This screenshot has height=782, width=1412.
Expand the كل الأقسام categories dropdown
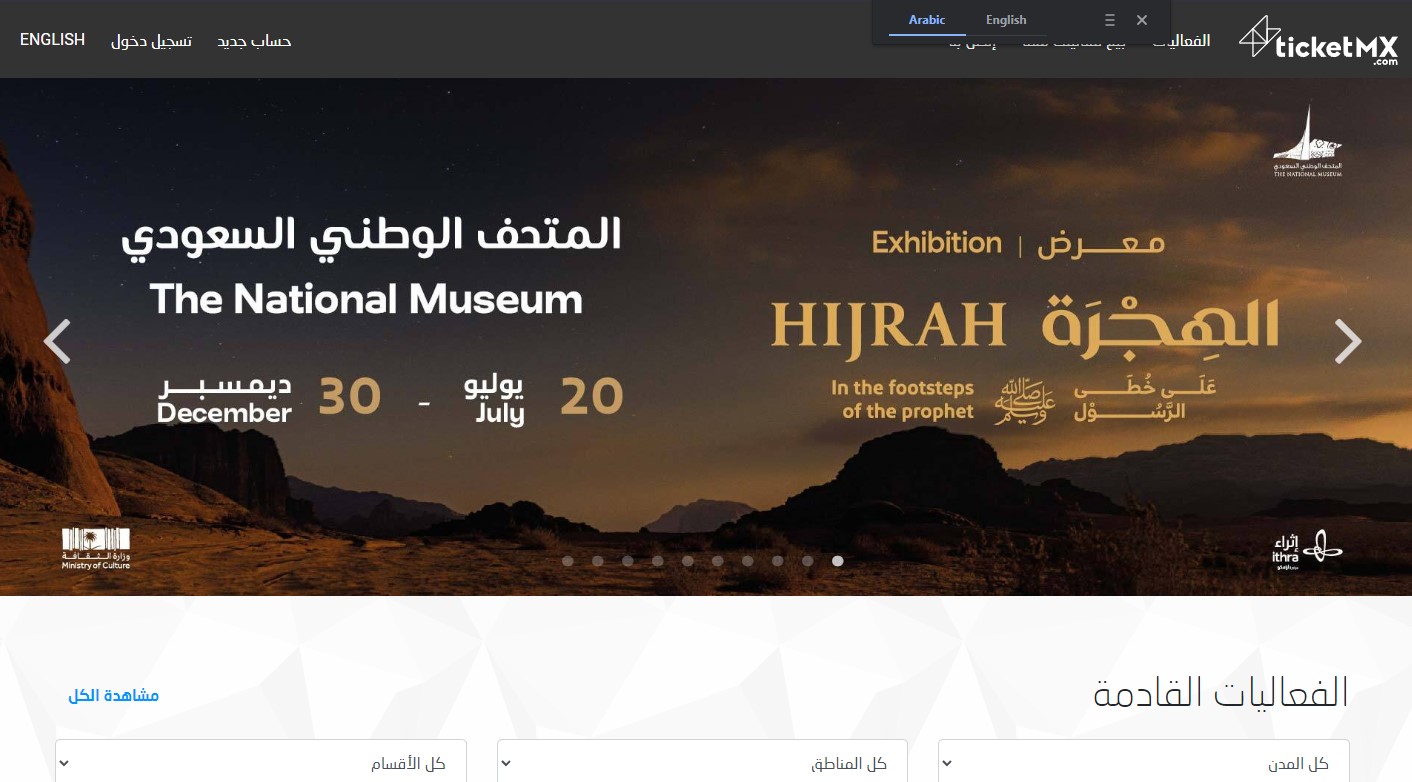pyautogui.click(x=260, y=764)
